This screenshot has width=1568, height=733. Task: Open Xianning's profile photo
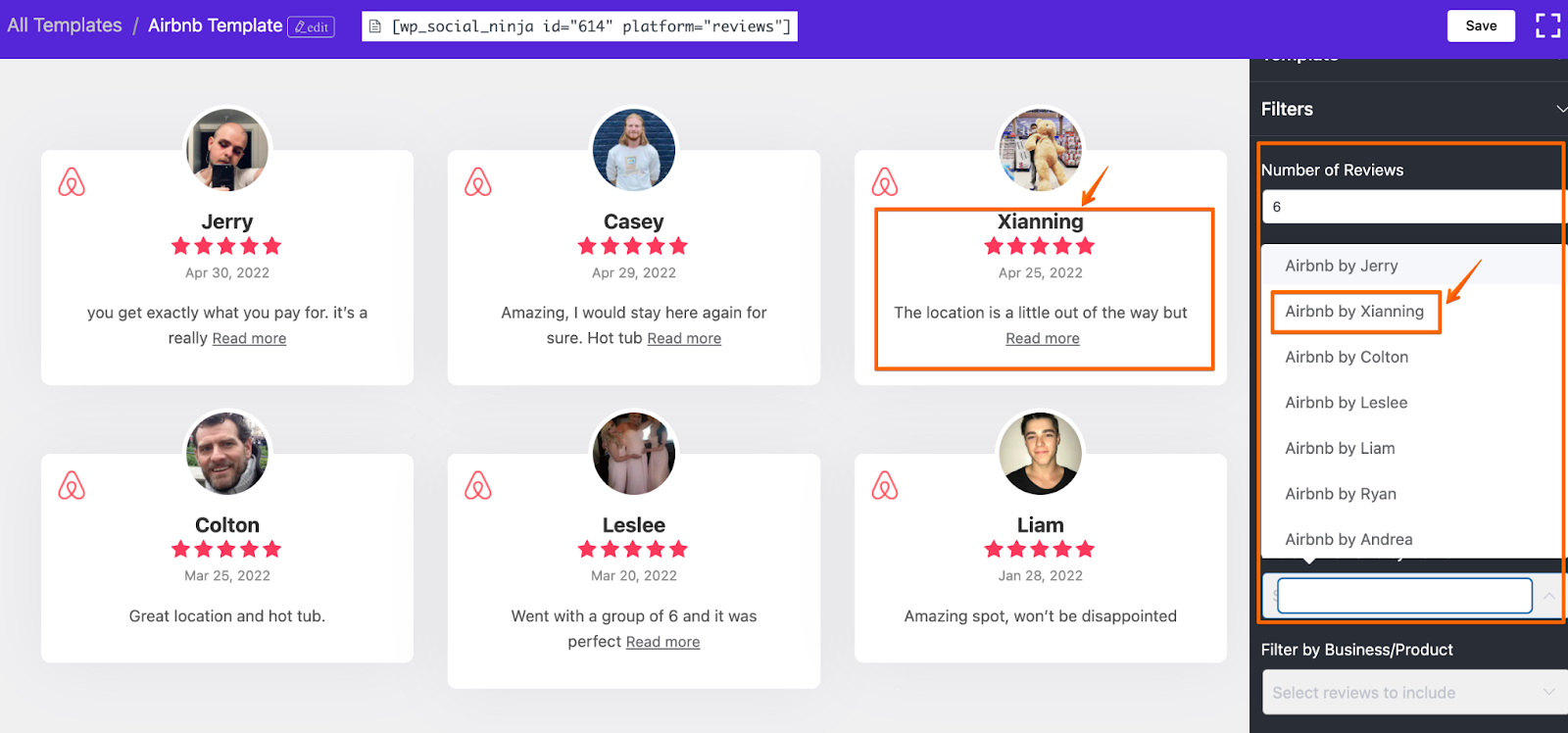click(x=1041, y=149)
